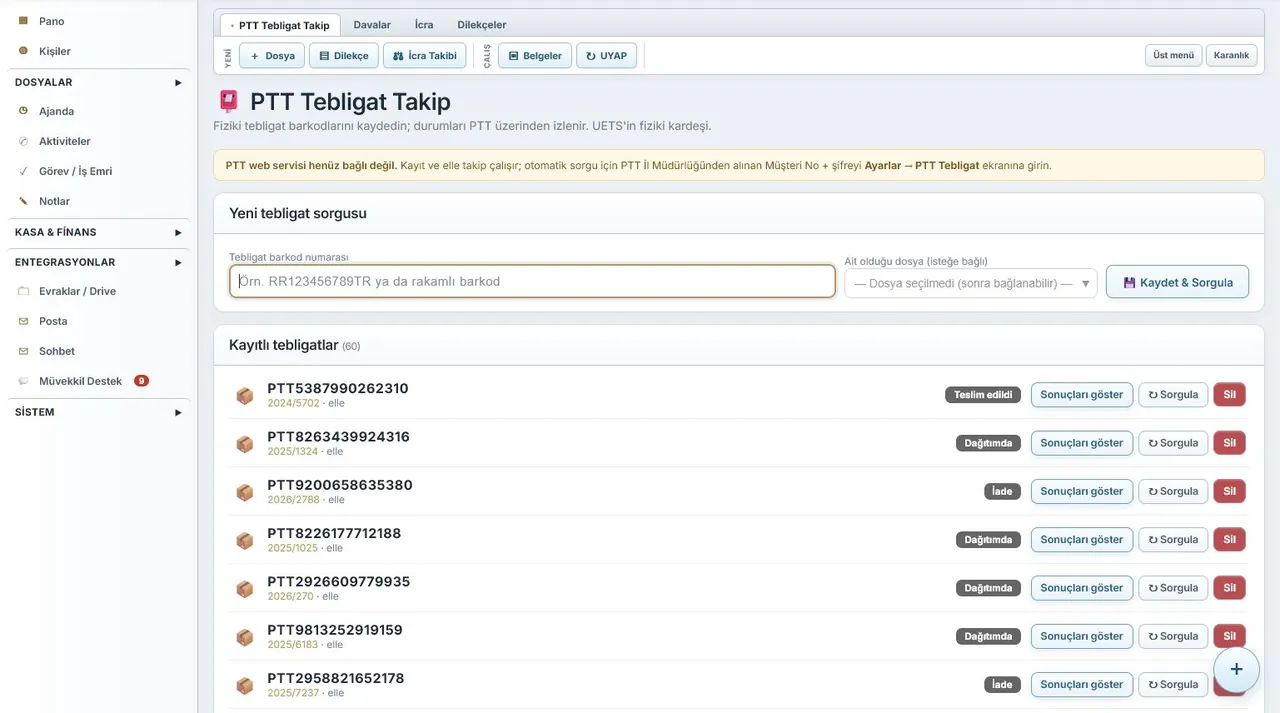Switch to the Dilekçeler tab
The width and height of the screenshot is (1280, 713).
coord(482,25)
